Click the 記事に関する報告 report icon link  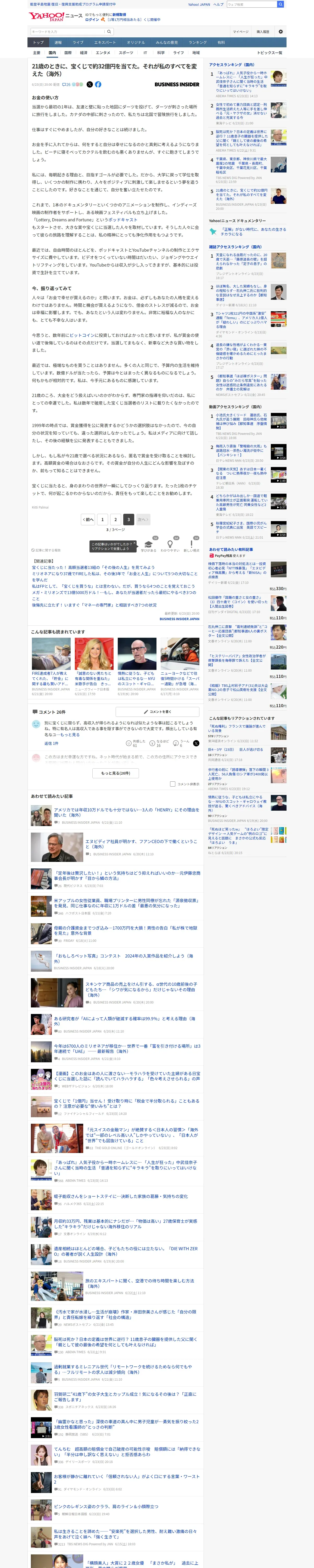pos(46,550)
